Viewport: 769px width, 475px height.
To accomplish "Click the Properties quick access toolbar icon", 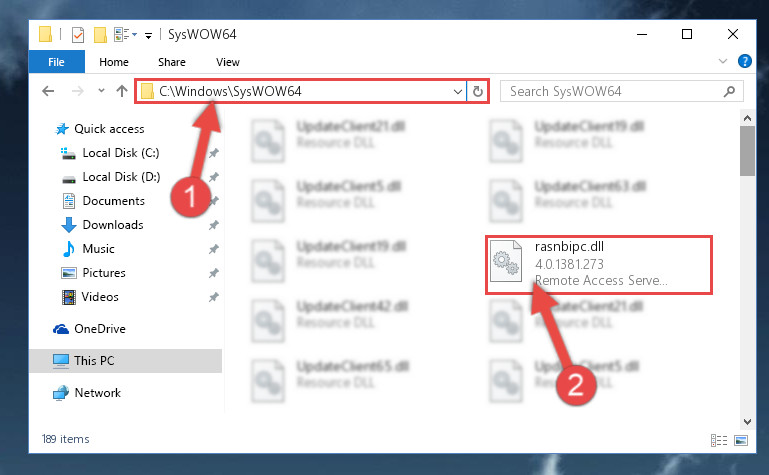I will (x=78, y=35).
